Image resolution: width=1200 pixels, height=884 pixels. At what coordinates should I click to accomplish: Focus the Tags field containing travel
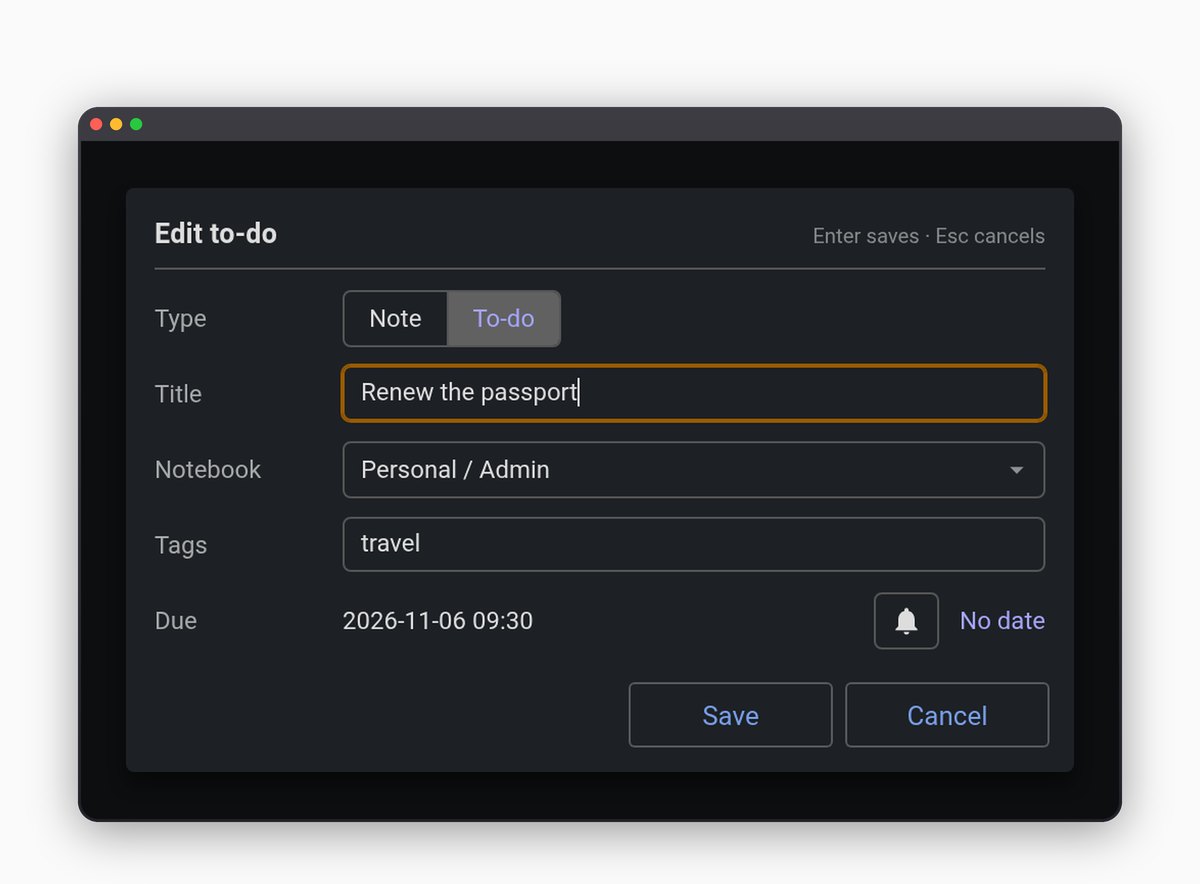(x=694, y=544)
